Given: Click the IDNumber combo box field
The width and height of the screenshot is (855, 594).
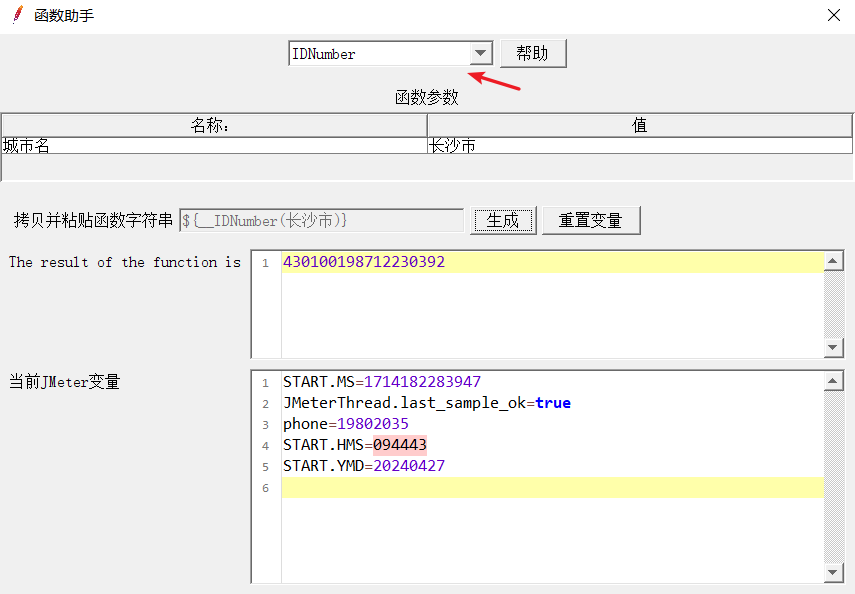Looking at the screenshot, I should point(378,54).
